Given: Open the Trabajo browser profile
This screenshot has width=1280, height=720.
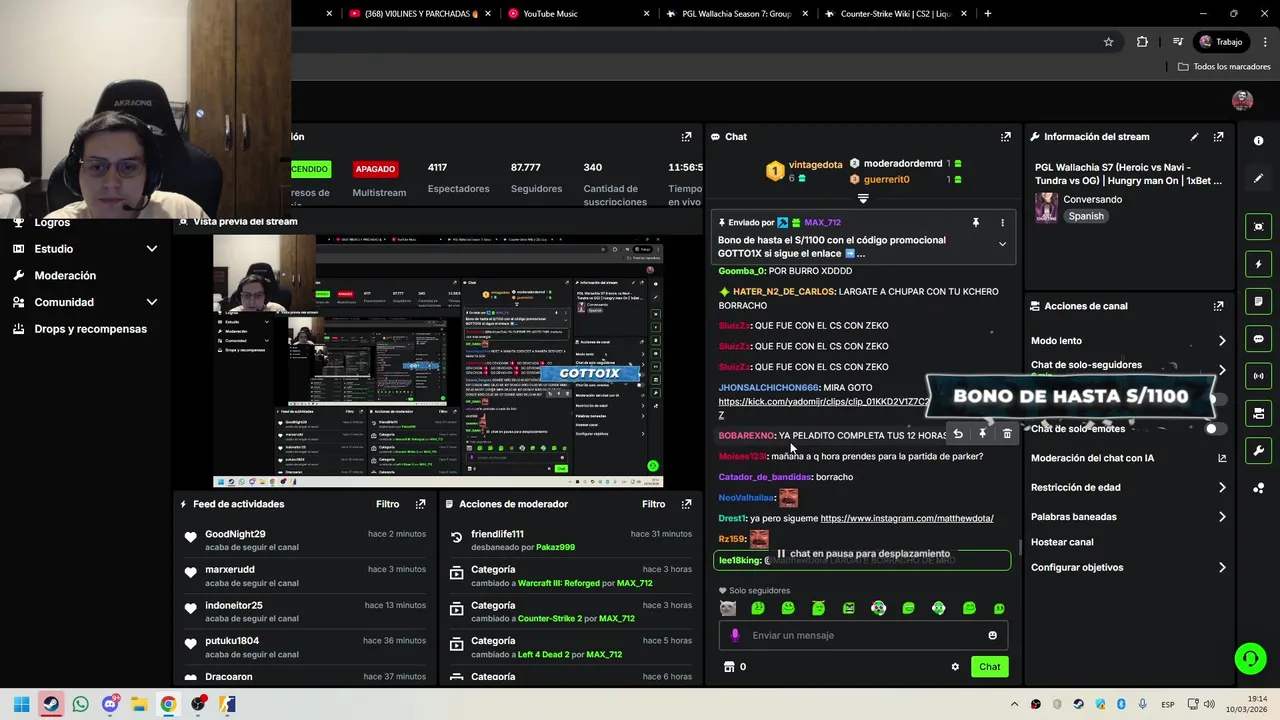Looking at the screenshot, I should coord(1221,42).
